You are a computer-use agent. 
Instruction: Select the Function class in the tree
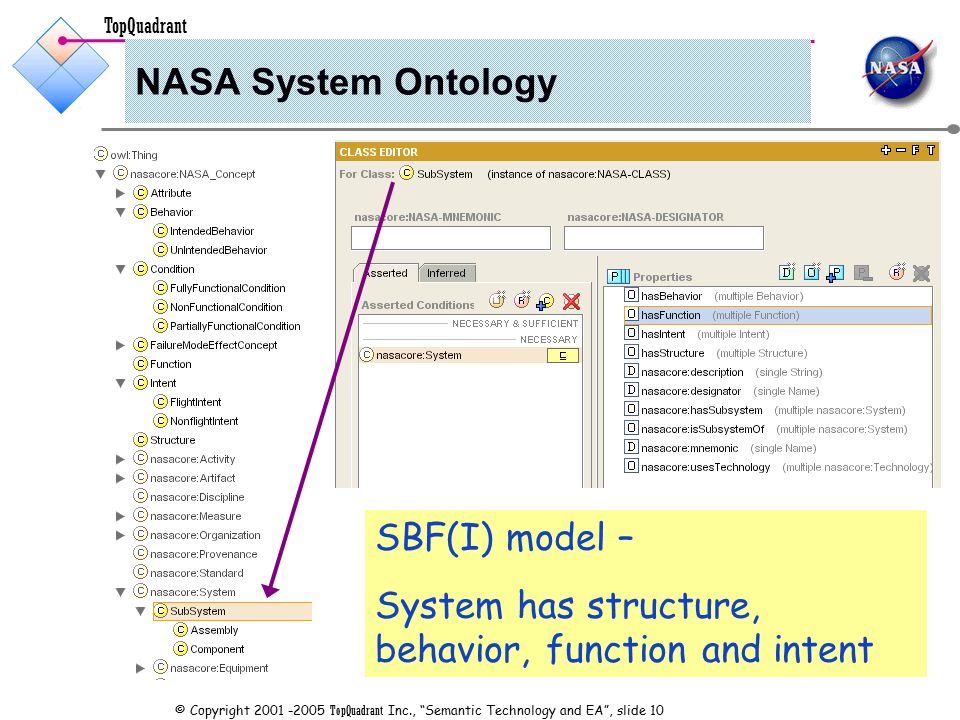click(171, 364)
